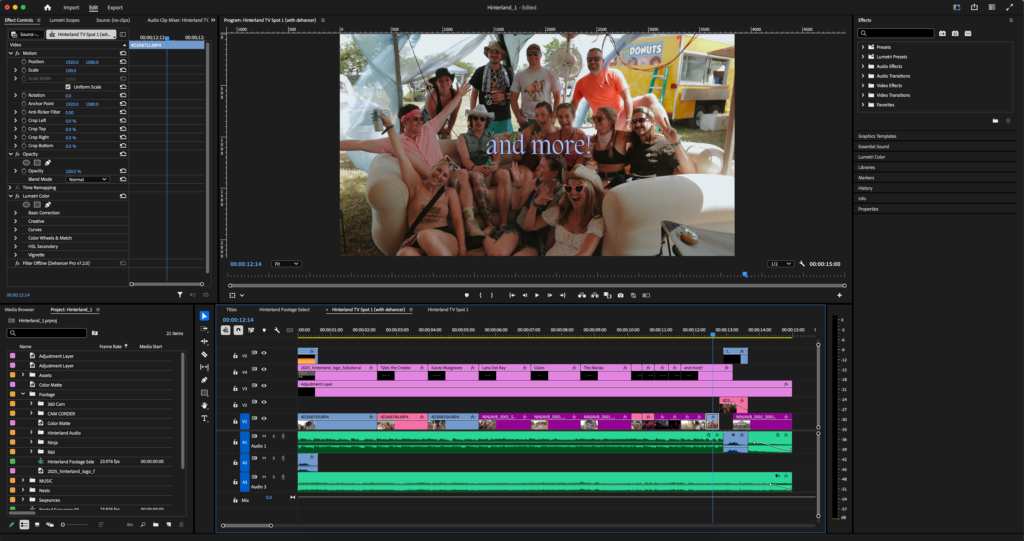The width and height of the screenshot is (1024, 541).
Task: Open the Properties panel
Action: (868, 209)
